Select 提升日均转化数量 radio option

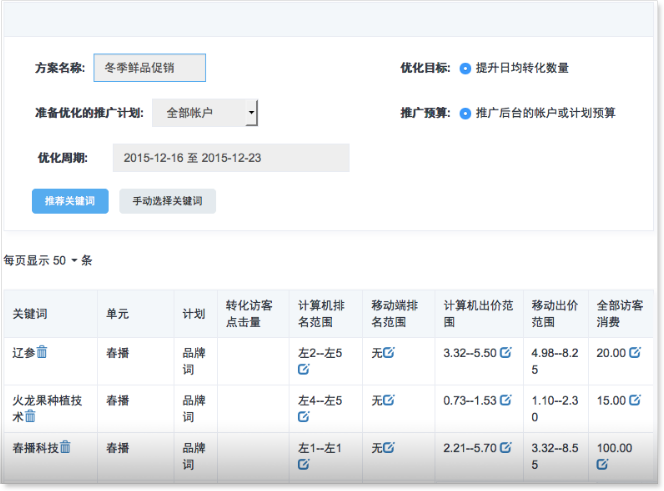click(465, 68)
